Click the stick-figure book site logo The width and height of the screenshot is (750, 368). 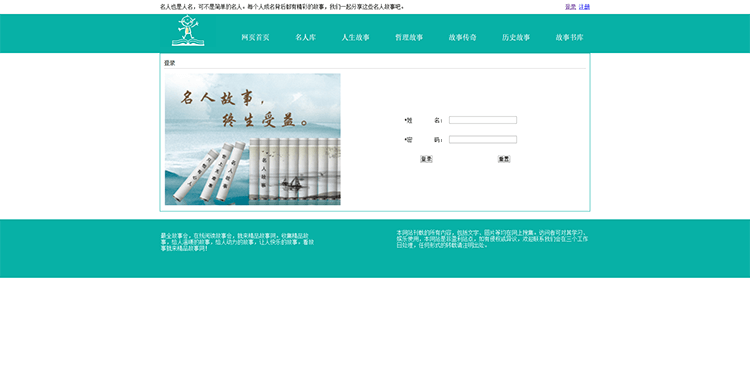pyautogui.click(x=188, y=32)
